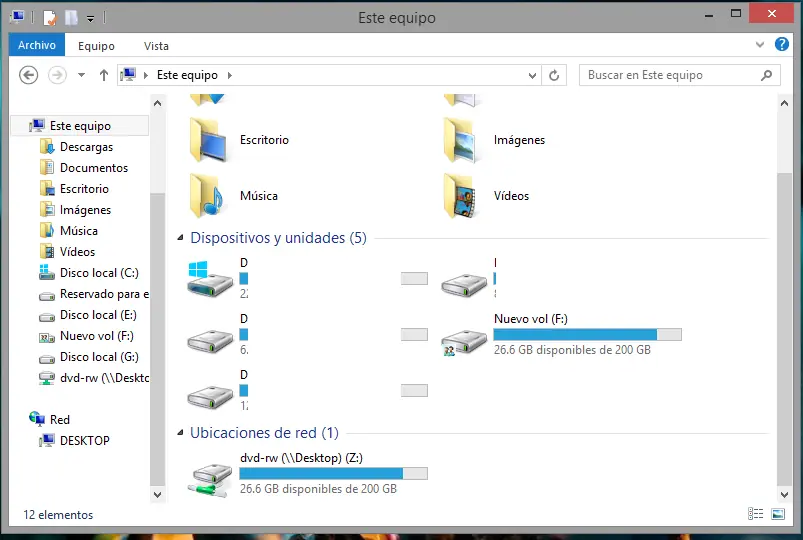Collapse the Dispositivos y unidades group

(180, 238)
